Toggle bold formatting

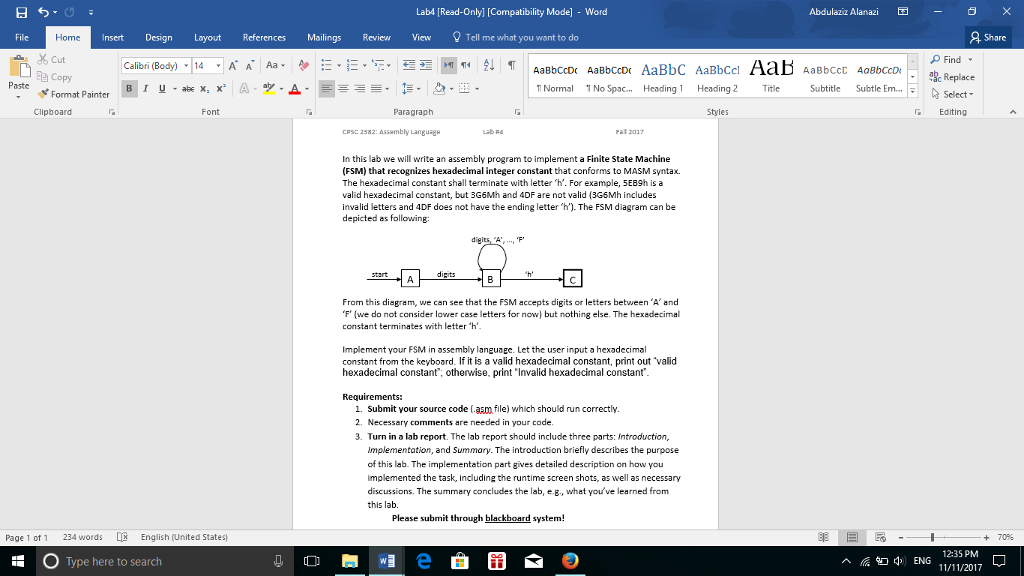129,89
